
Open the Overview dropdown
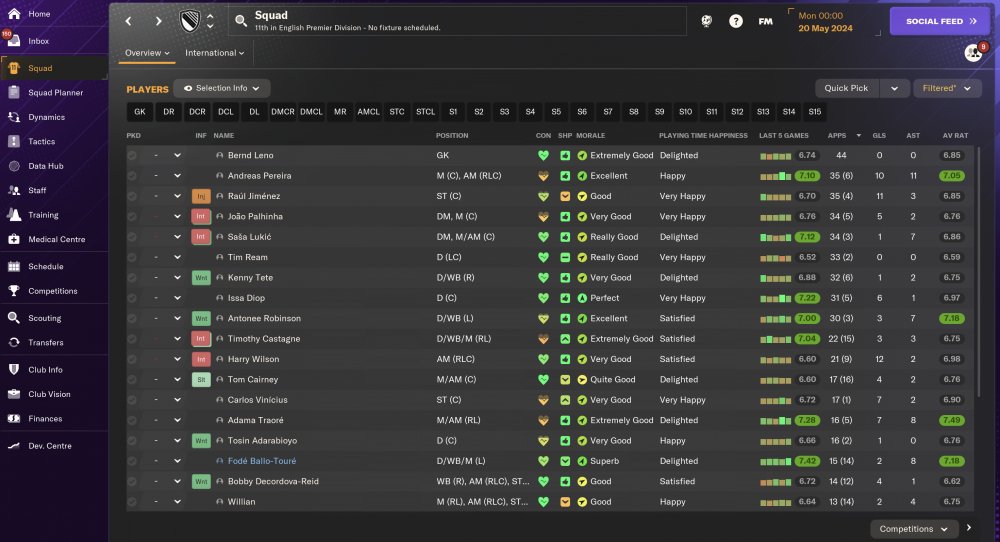tap(147, 53)
